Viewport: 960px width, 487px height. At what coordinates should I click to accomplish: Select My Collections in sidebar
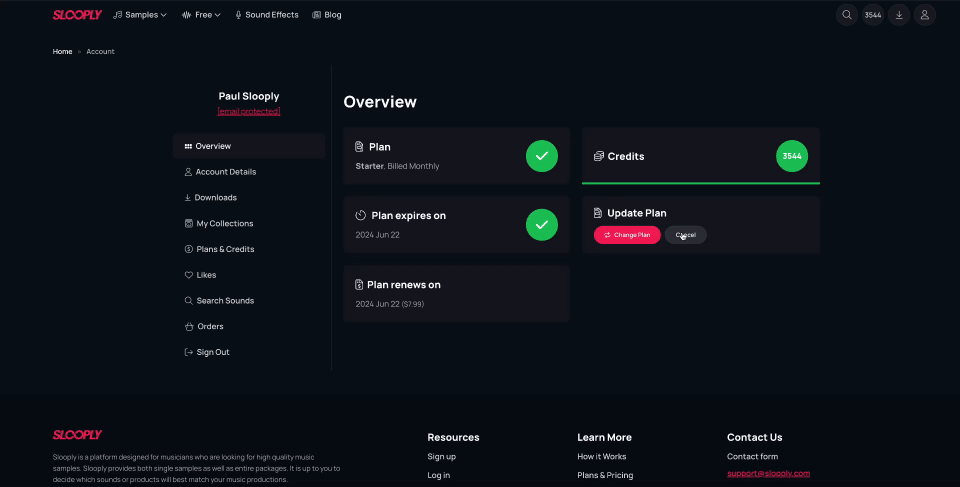[224, 224]
